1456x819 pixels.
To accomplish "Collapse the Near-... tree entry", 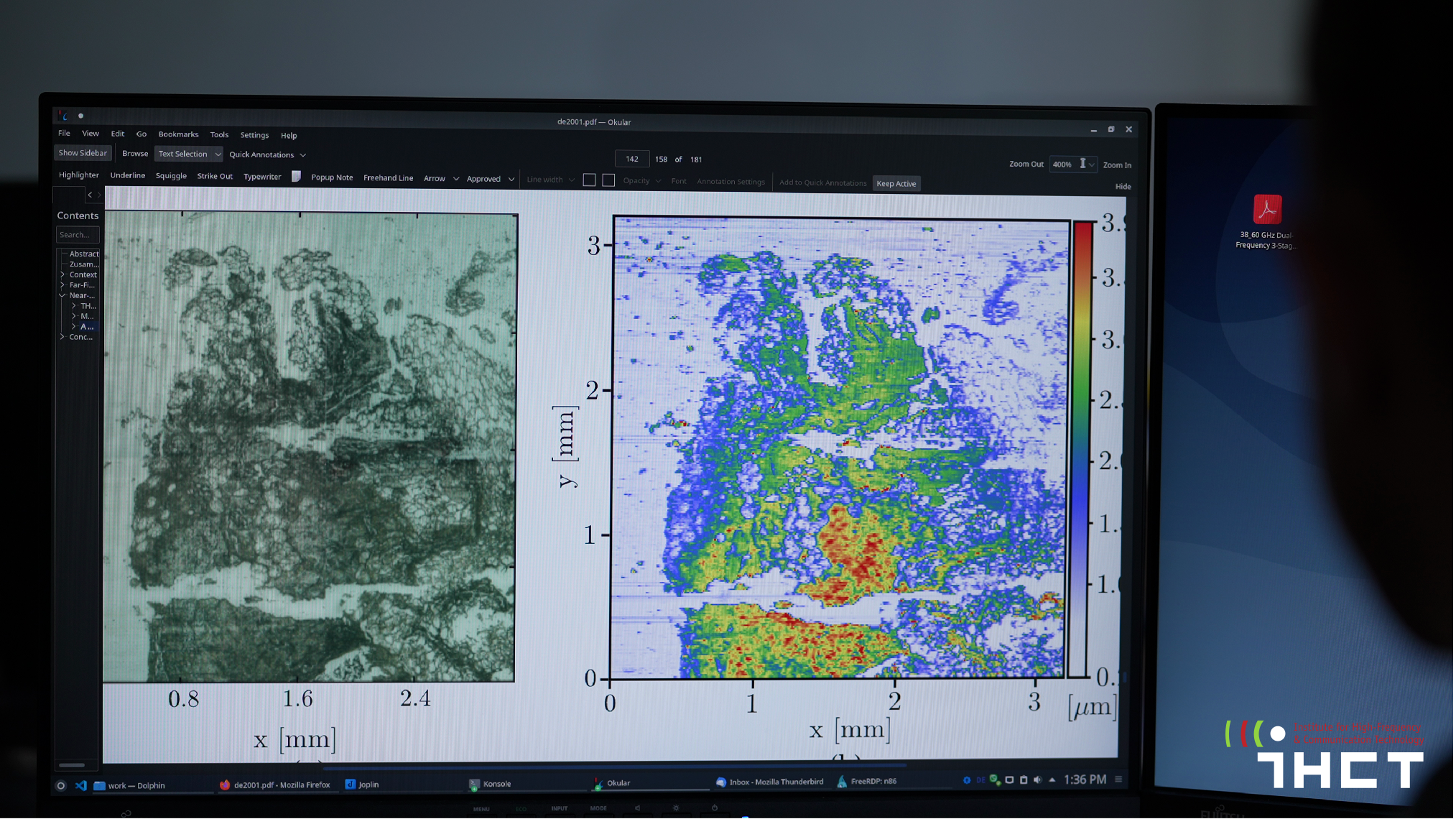I will pyautogui.click(x=62, y=295).
